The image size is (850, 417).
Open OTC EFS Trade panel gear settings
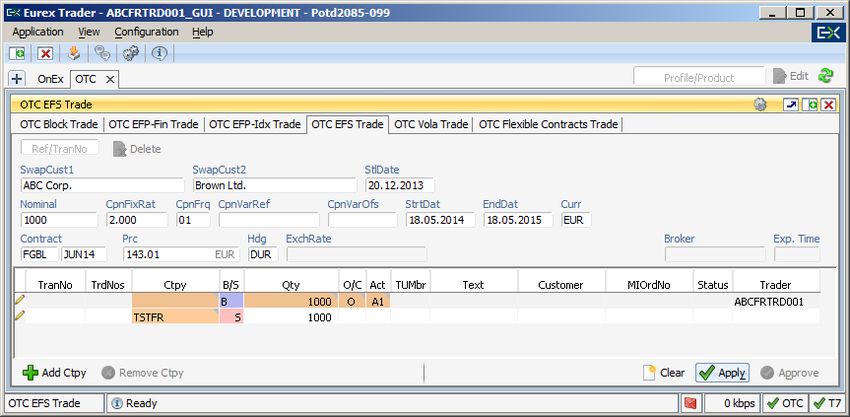tap(760, 105)
